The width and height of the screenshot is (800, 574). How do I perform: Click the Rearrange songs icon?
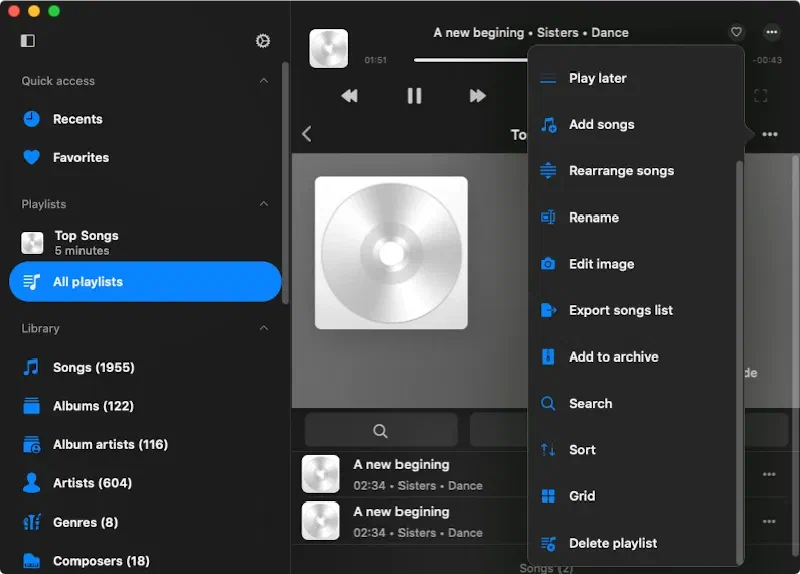pyautogui.click(x=548, y=171)
